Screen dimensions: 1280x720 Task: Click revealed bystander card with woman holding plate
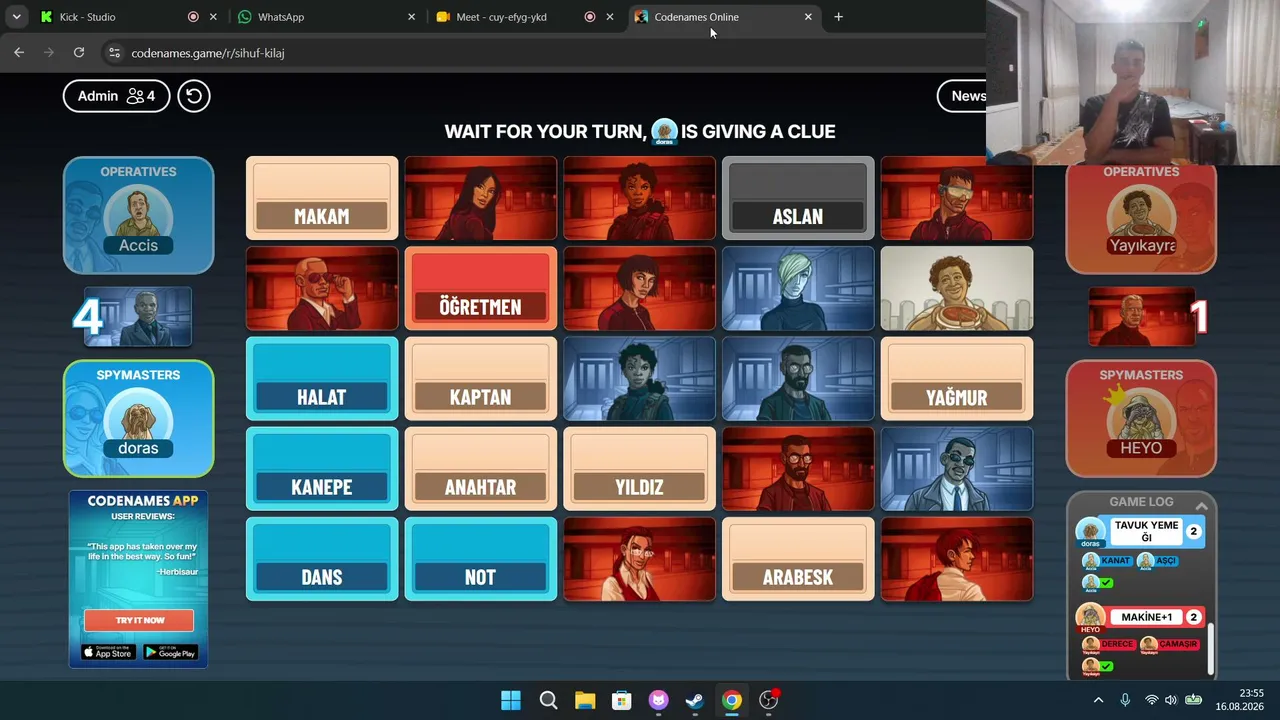tap(957, 289)
